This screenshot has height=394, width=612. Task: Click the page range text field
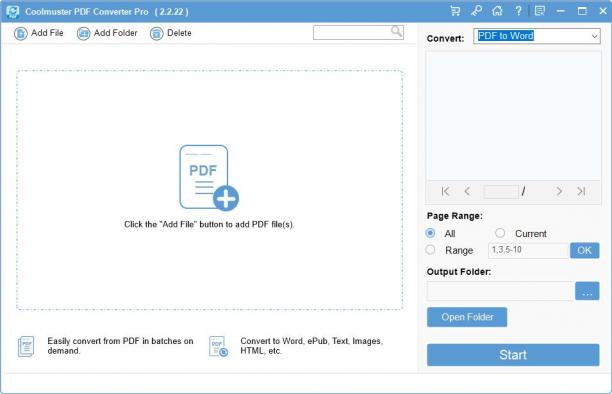[528, 250]
